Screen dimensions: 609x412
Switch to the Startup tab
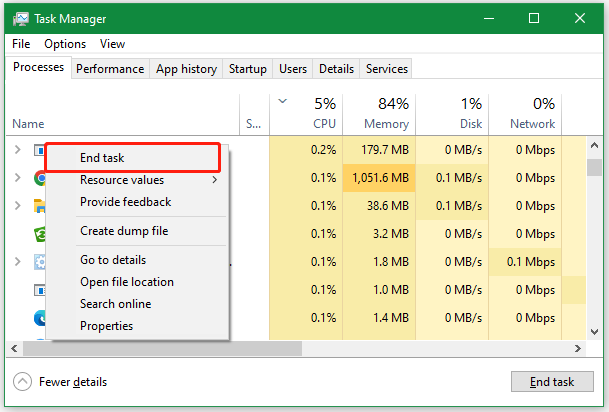pyautogui.click(x=248, y=69)
